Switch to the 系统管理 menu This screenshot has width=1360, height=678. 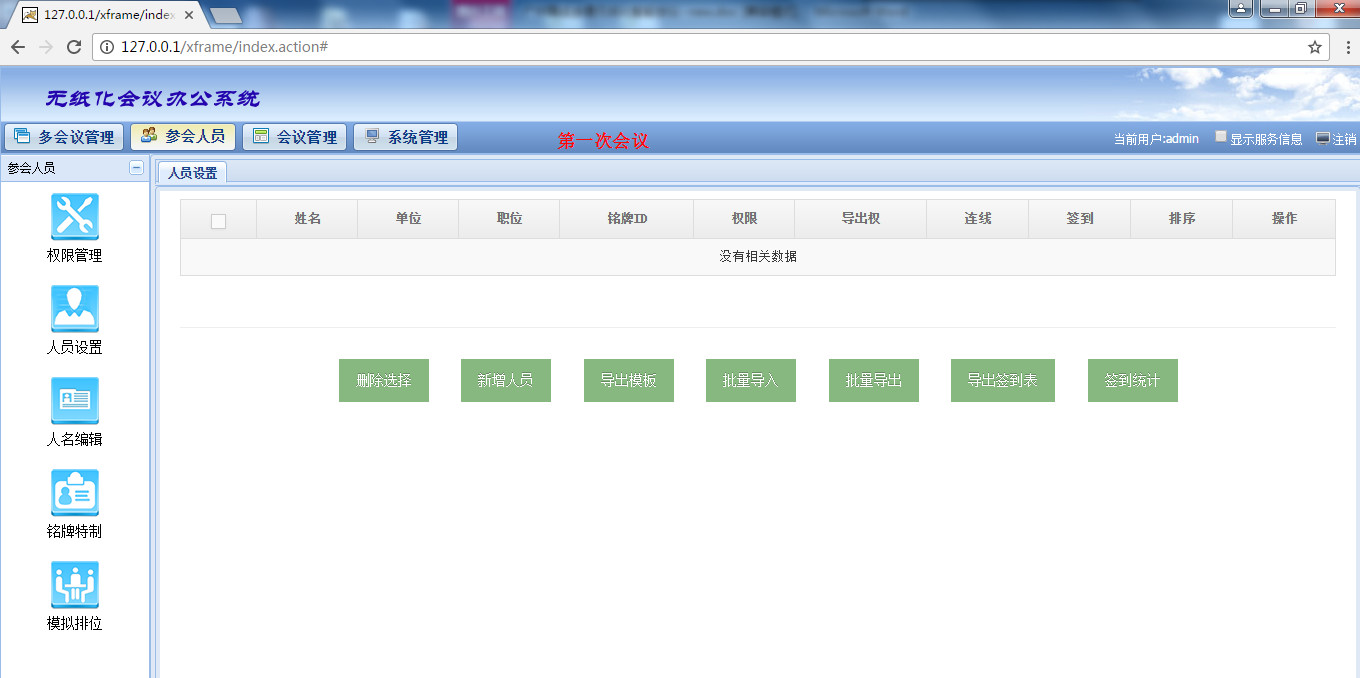406,137
